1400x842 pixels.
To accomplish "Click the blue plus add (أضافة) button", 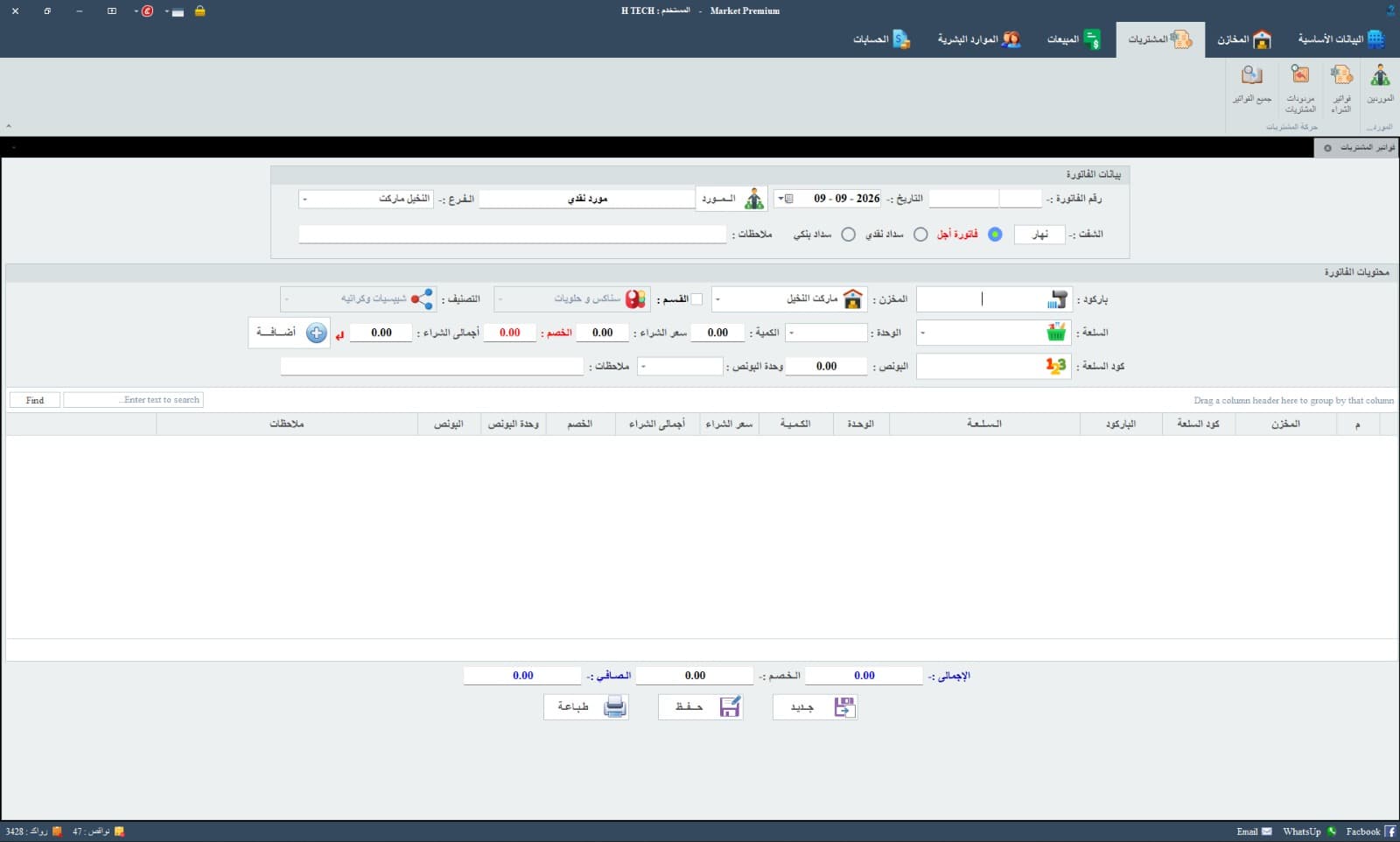I will click(x=290, y=333).
